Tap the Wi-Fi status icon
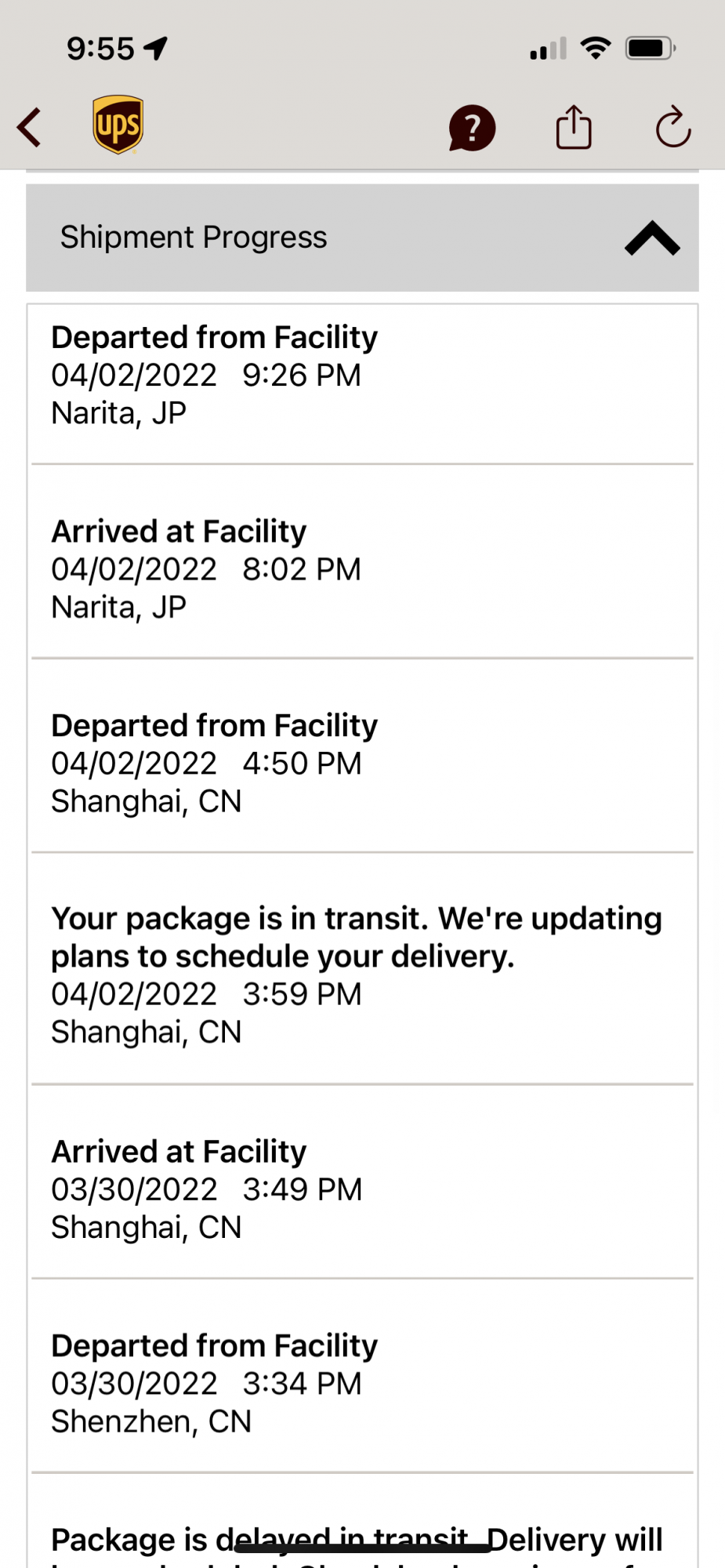Viewport: 725px width, 1568px height. [596, 49]
